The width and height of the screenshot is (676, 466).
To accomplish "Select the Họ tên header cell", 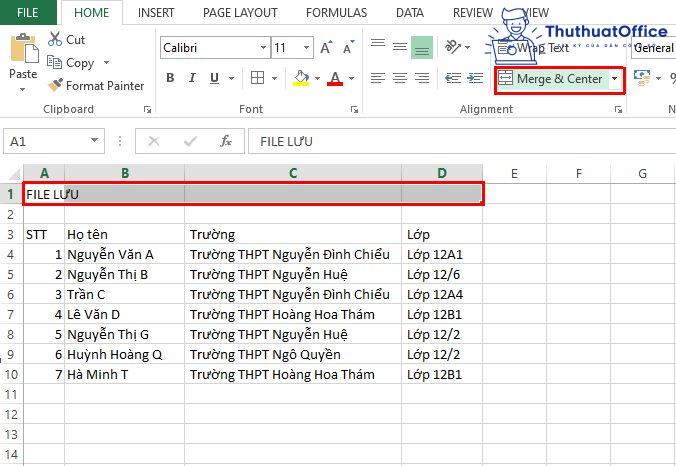I will [x=124, y=235].
